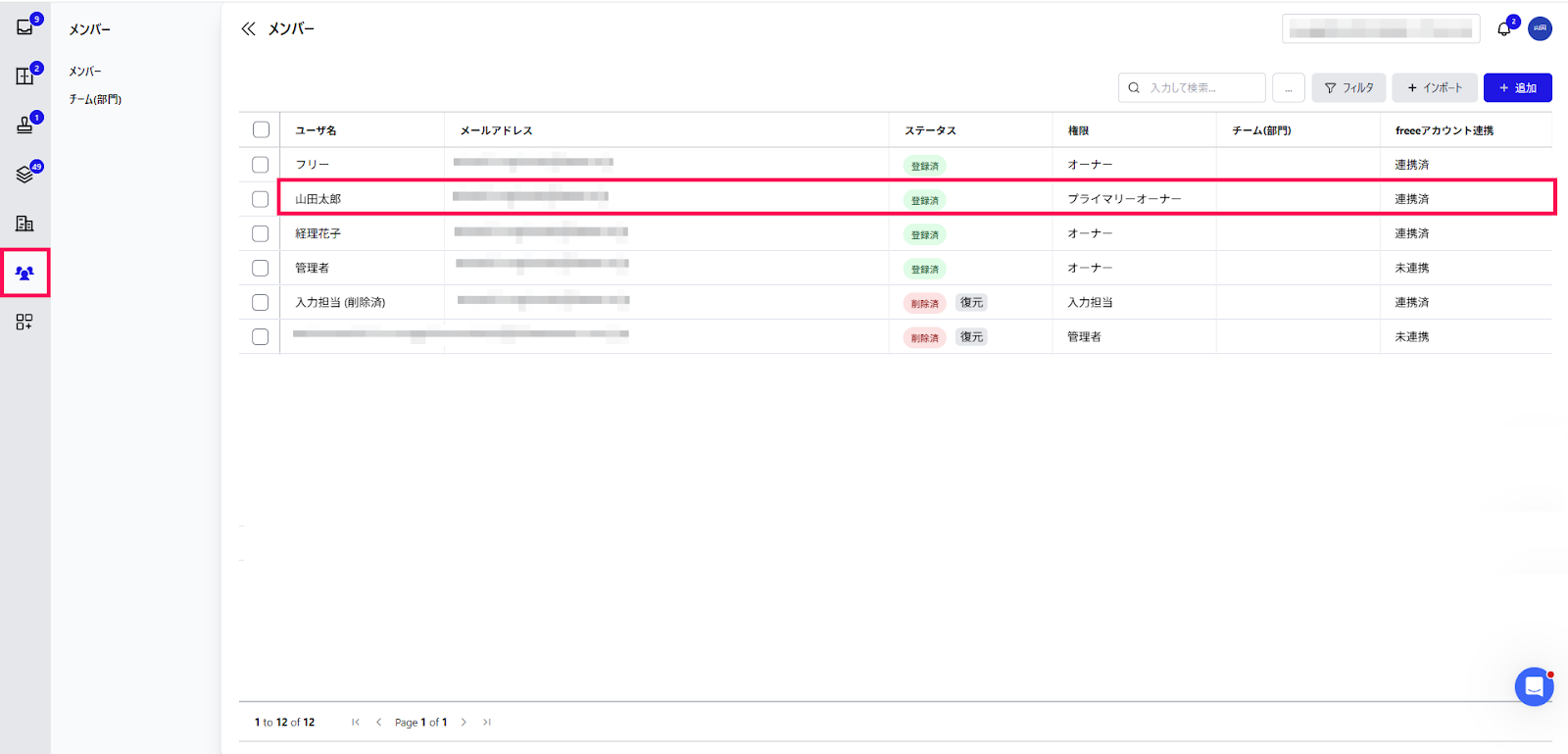The image size is (1568, 754).
Task: Click the メンバー page title
Action: point(292,29)
